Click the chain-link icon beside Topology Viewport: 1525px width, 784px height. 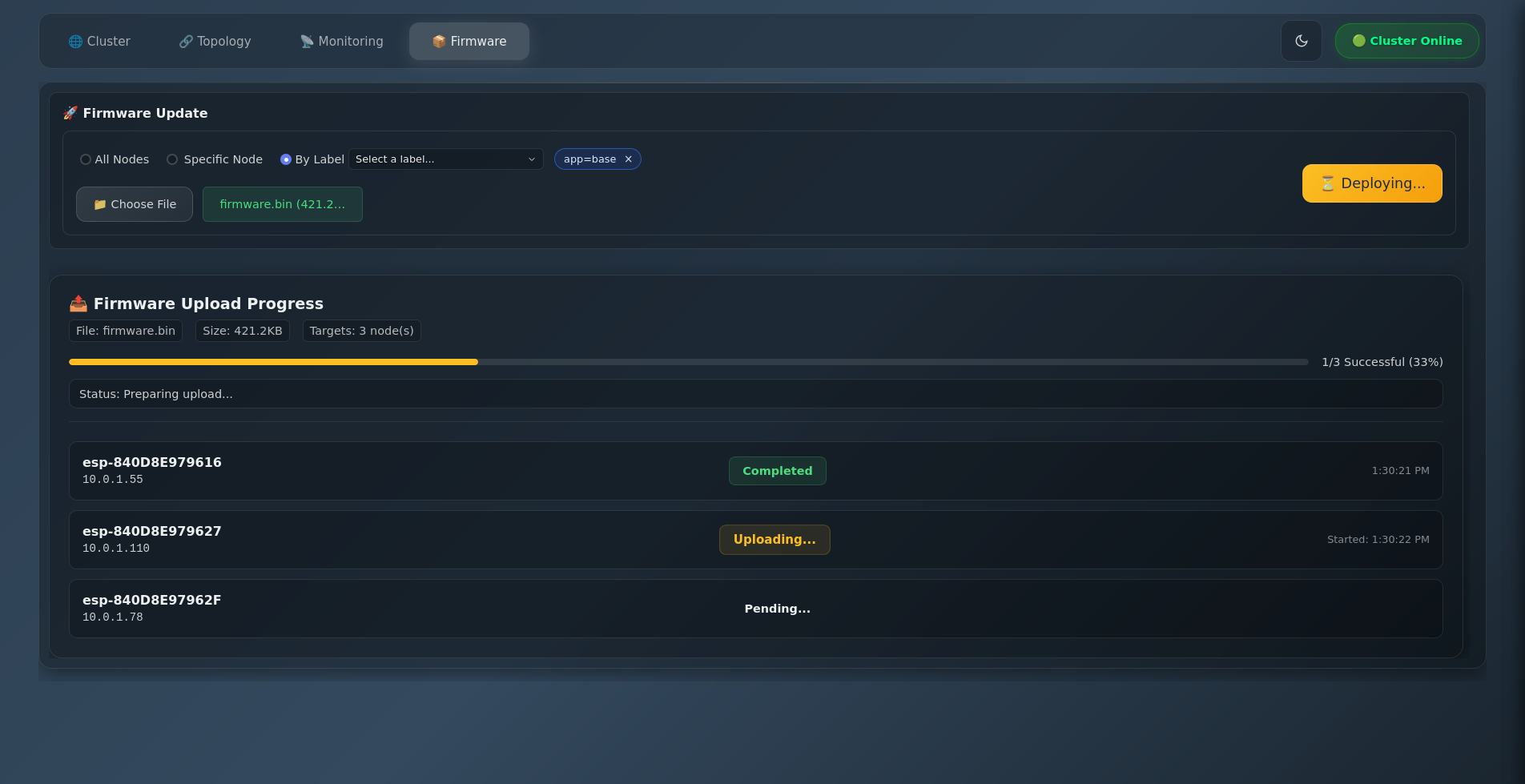(x=186, y=42)
